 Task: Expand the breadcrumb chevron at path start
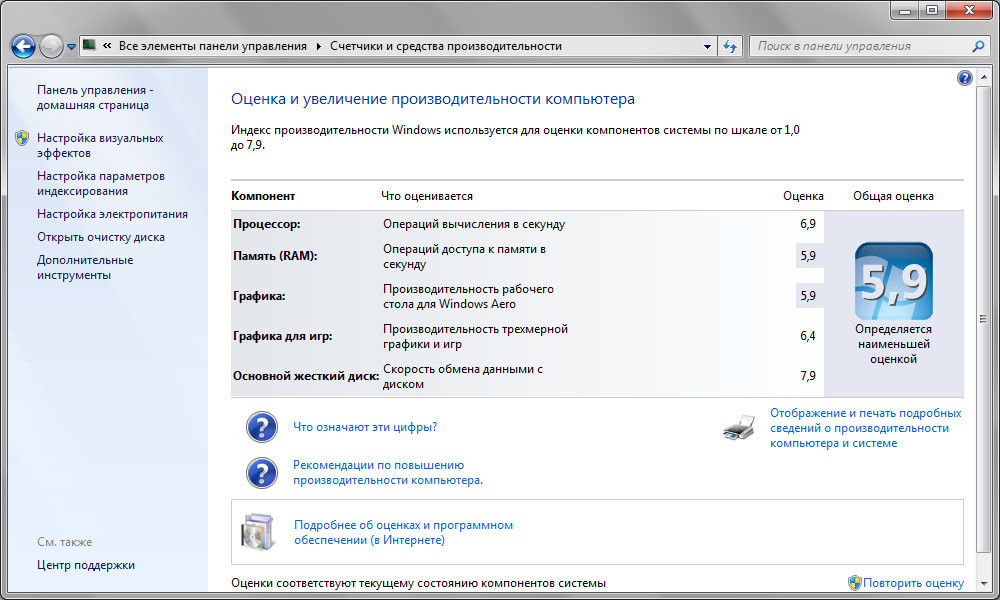click(x=106, y=46)
